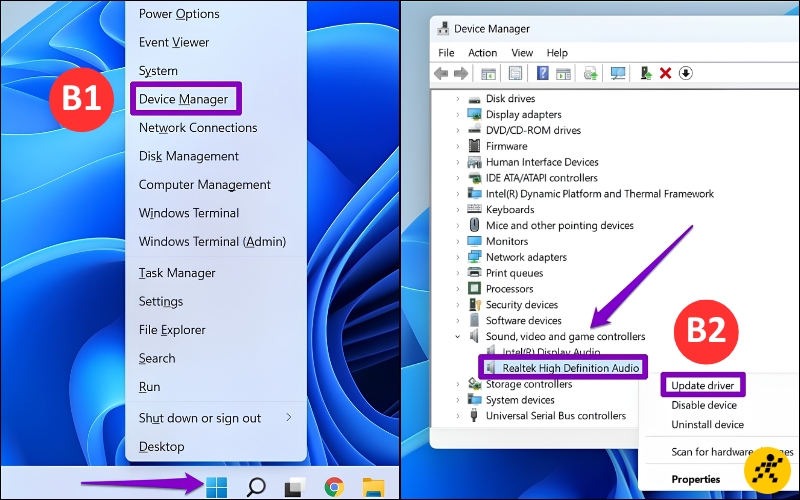The width and height of the screenshot is (800, 500).
Task: Expand the DVD/CD-ROM drives category
Action: (458, 130)
